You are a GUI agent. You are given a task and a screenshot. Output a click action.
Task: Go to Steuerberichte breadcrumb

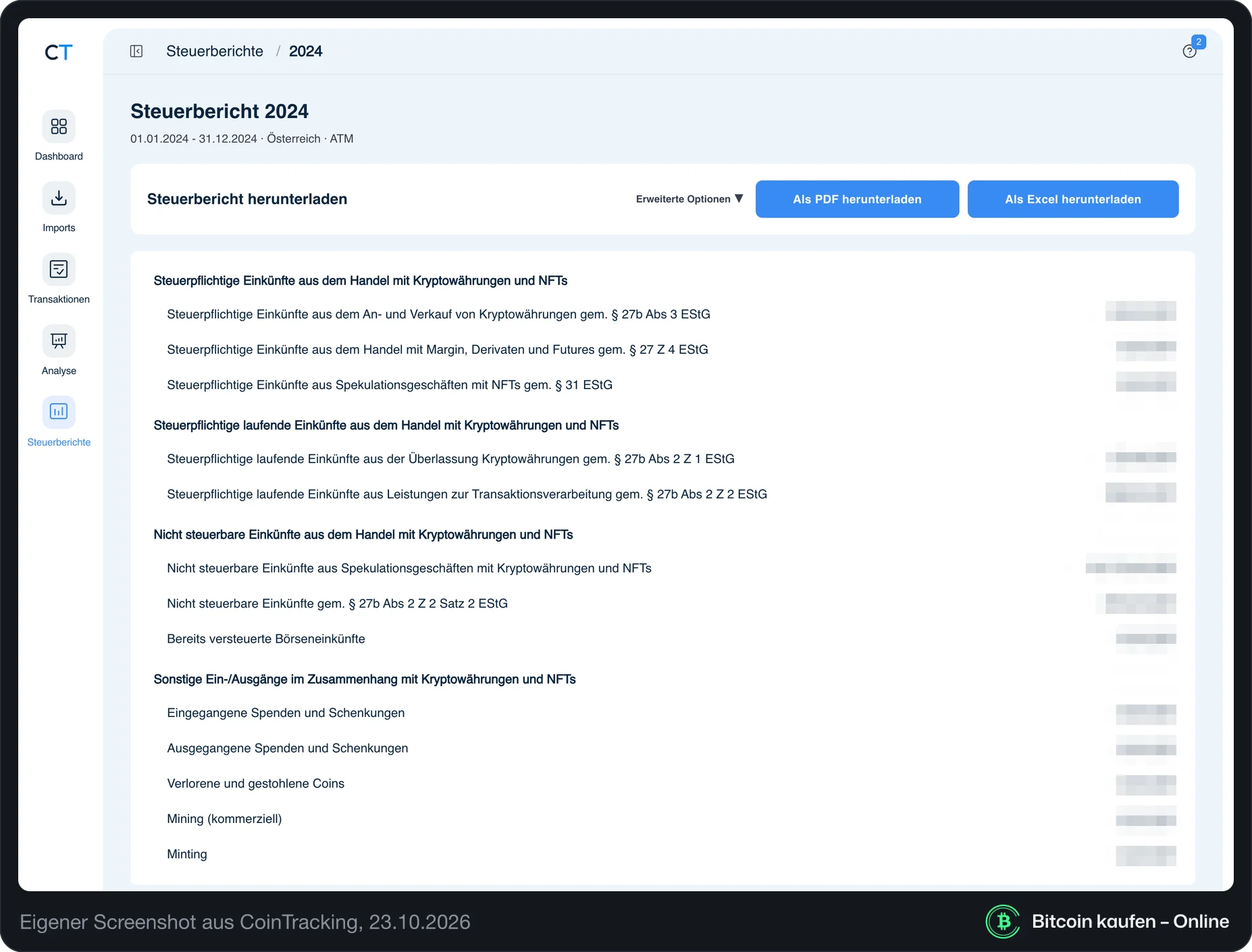215,51
